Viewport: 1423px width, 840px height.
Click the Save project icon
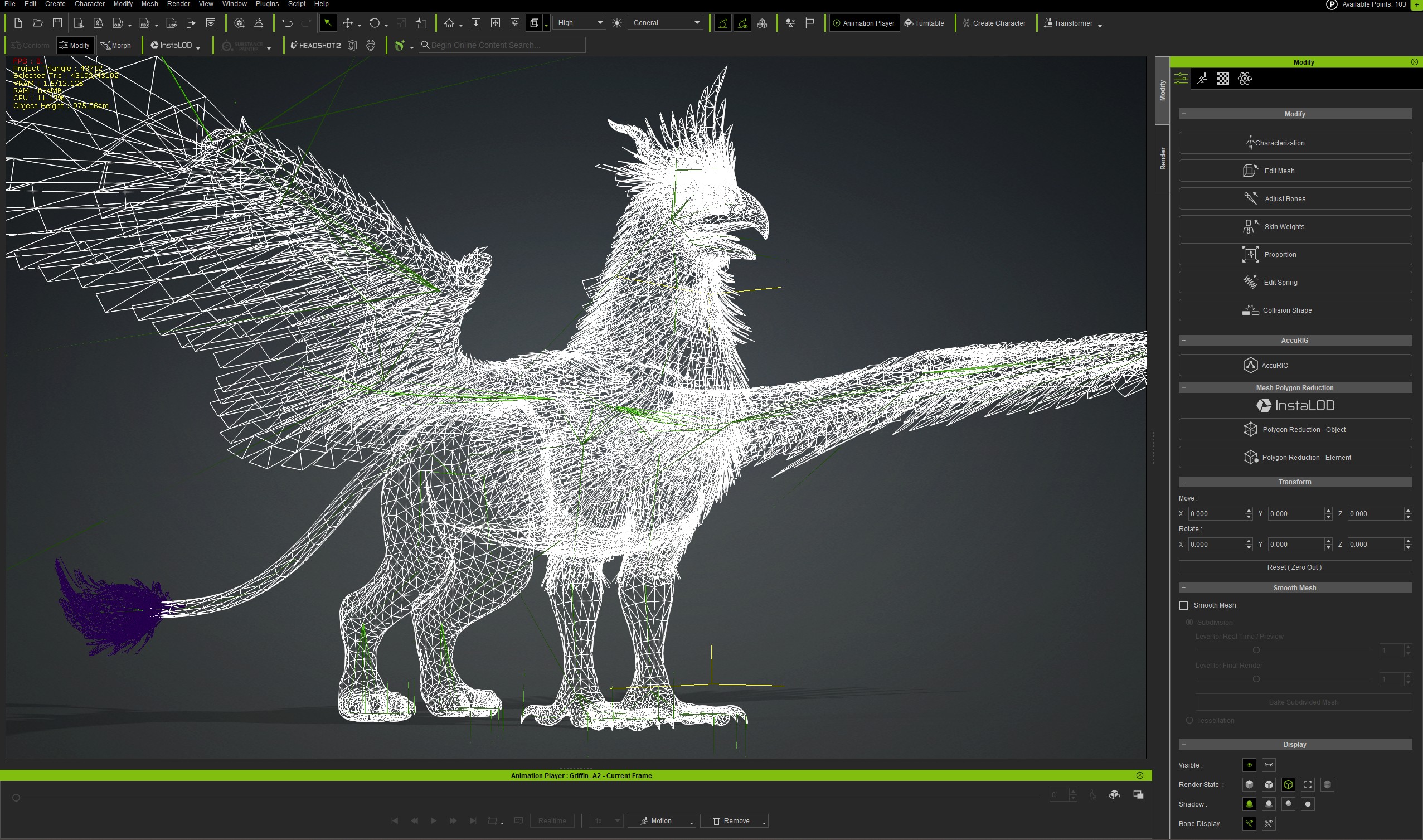[57, 23]
